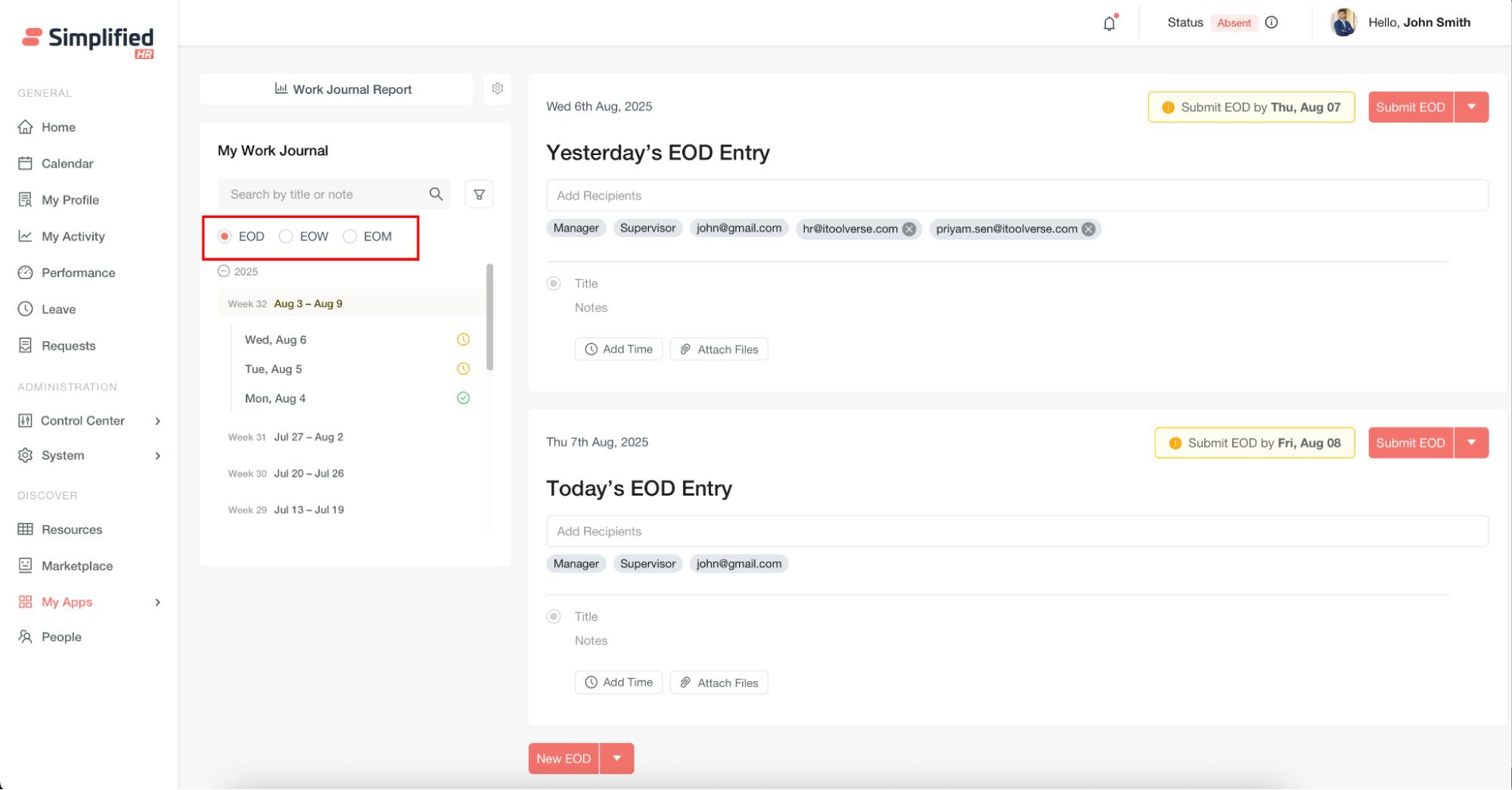
Task: Remove priyam.sen@itoolverse.com recipient chip
Action: [x=1088, y=229]
